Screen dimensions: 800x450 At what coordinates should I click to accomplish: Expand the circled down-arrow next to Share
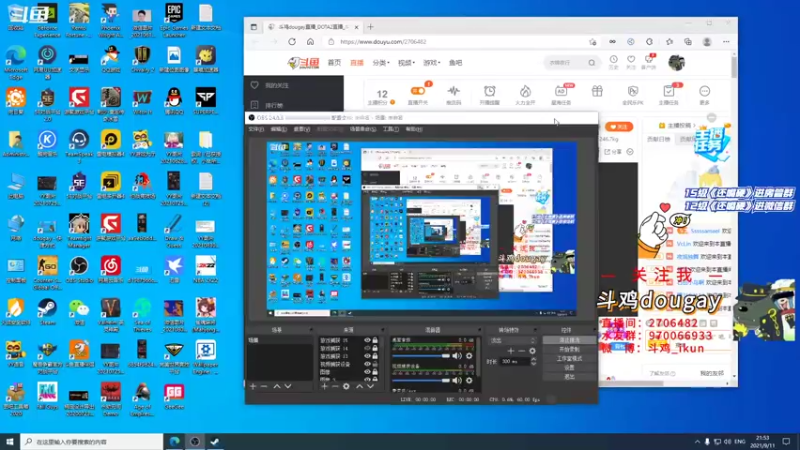(630, 152)
